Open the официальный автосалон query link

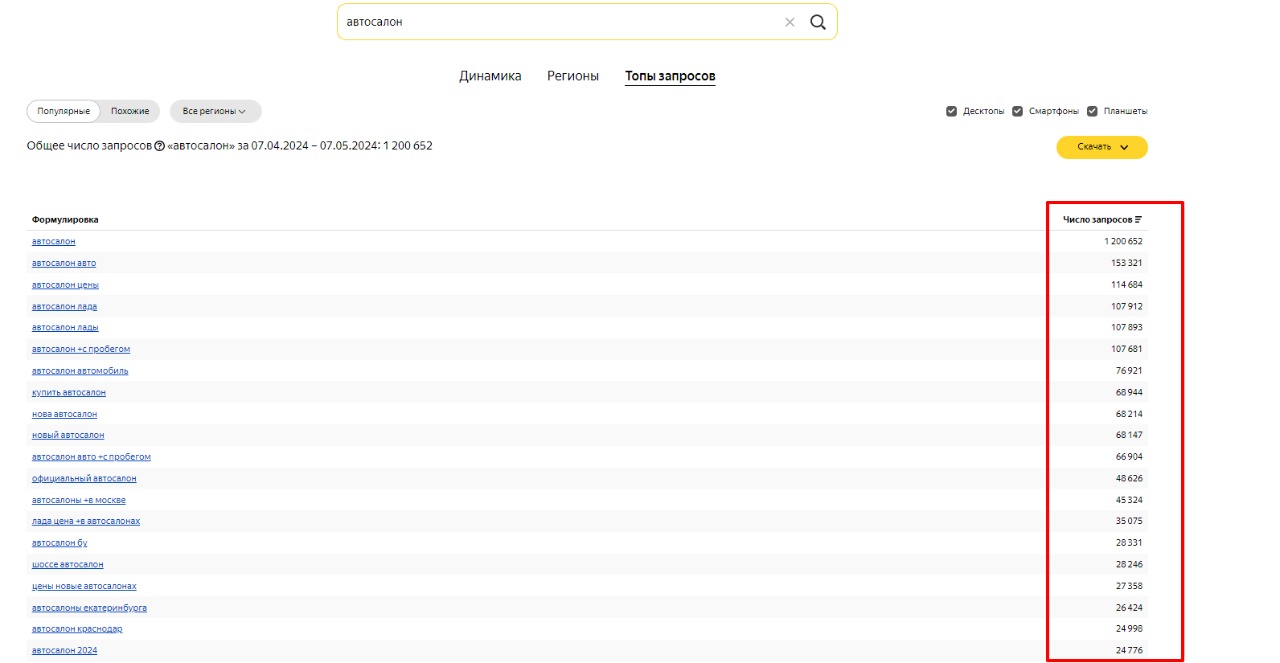[84, 479]
